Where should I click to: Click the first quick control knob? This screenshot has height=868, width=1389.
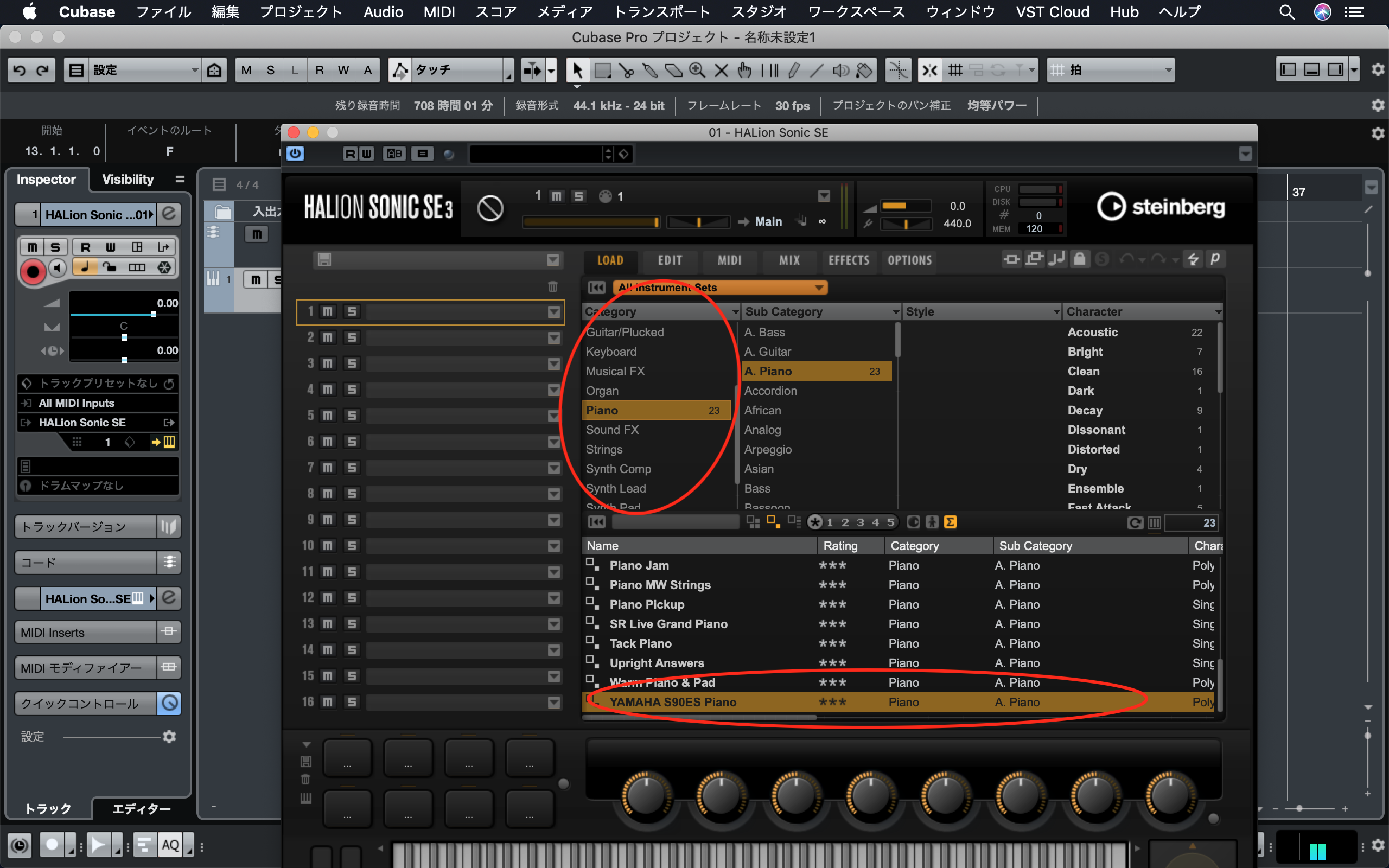(646, 795)
